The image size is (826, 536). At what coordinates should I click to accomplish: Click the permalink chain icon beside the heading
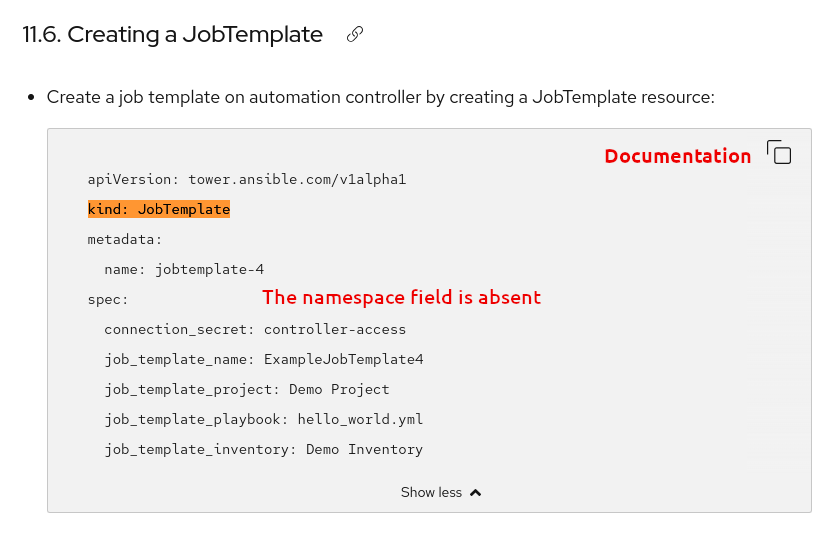coord(354,35)
